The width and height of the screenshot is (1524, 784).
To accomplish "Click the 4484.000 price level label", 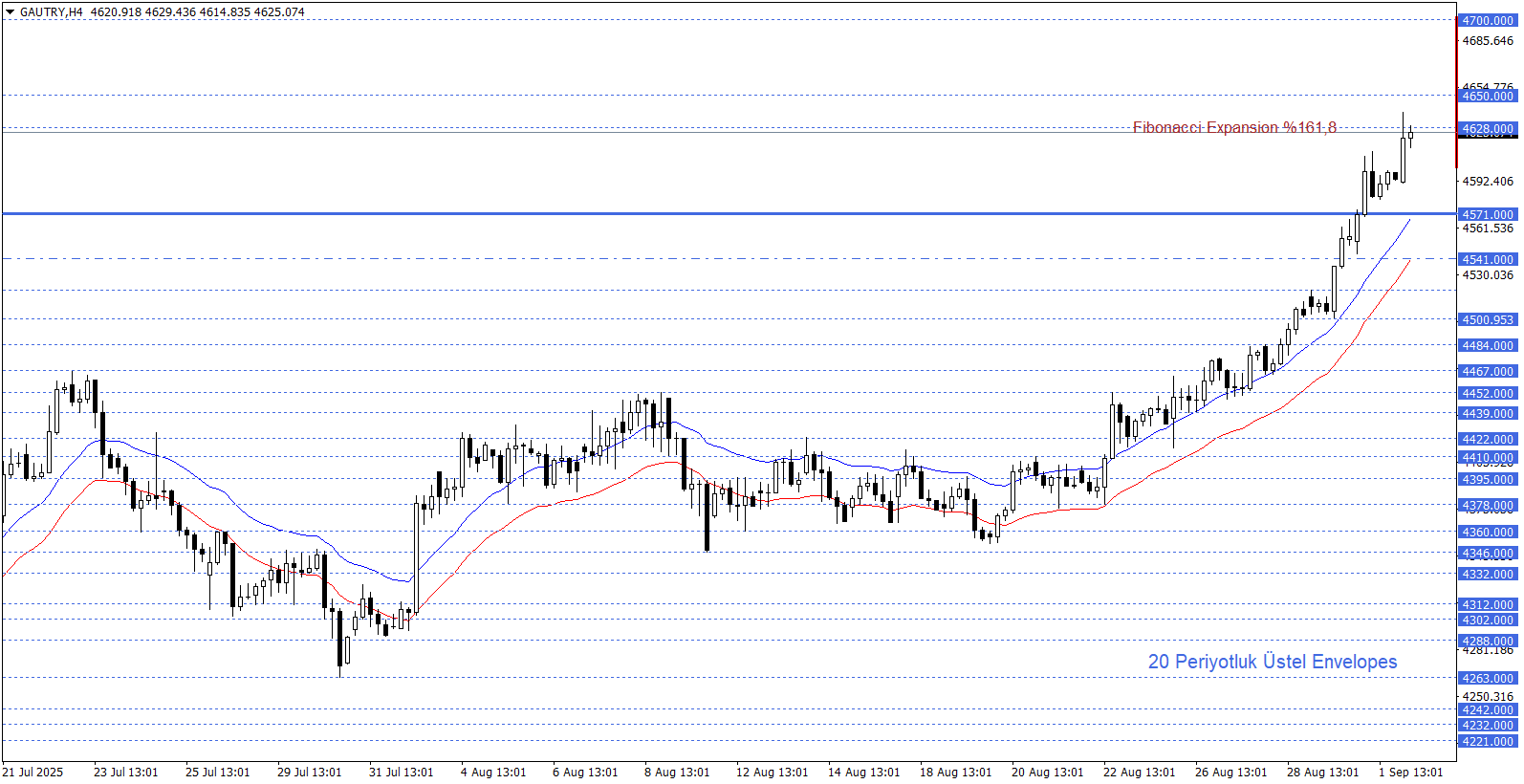I will (x=1488, y=346).
